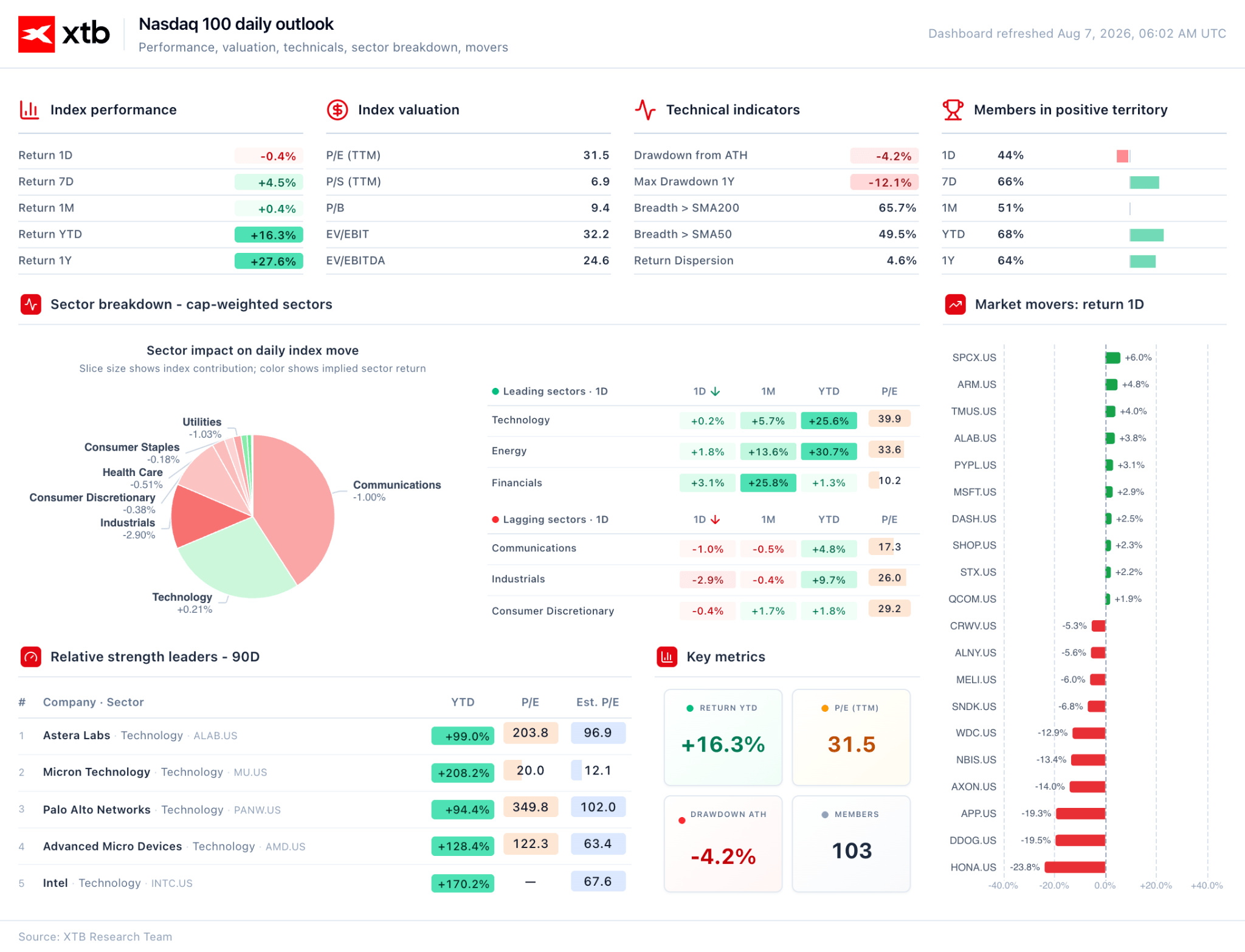Select the Intel company name
The width and height of the screenshot is (1245, 952).
pyautogui.click(x=55, y=883)
